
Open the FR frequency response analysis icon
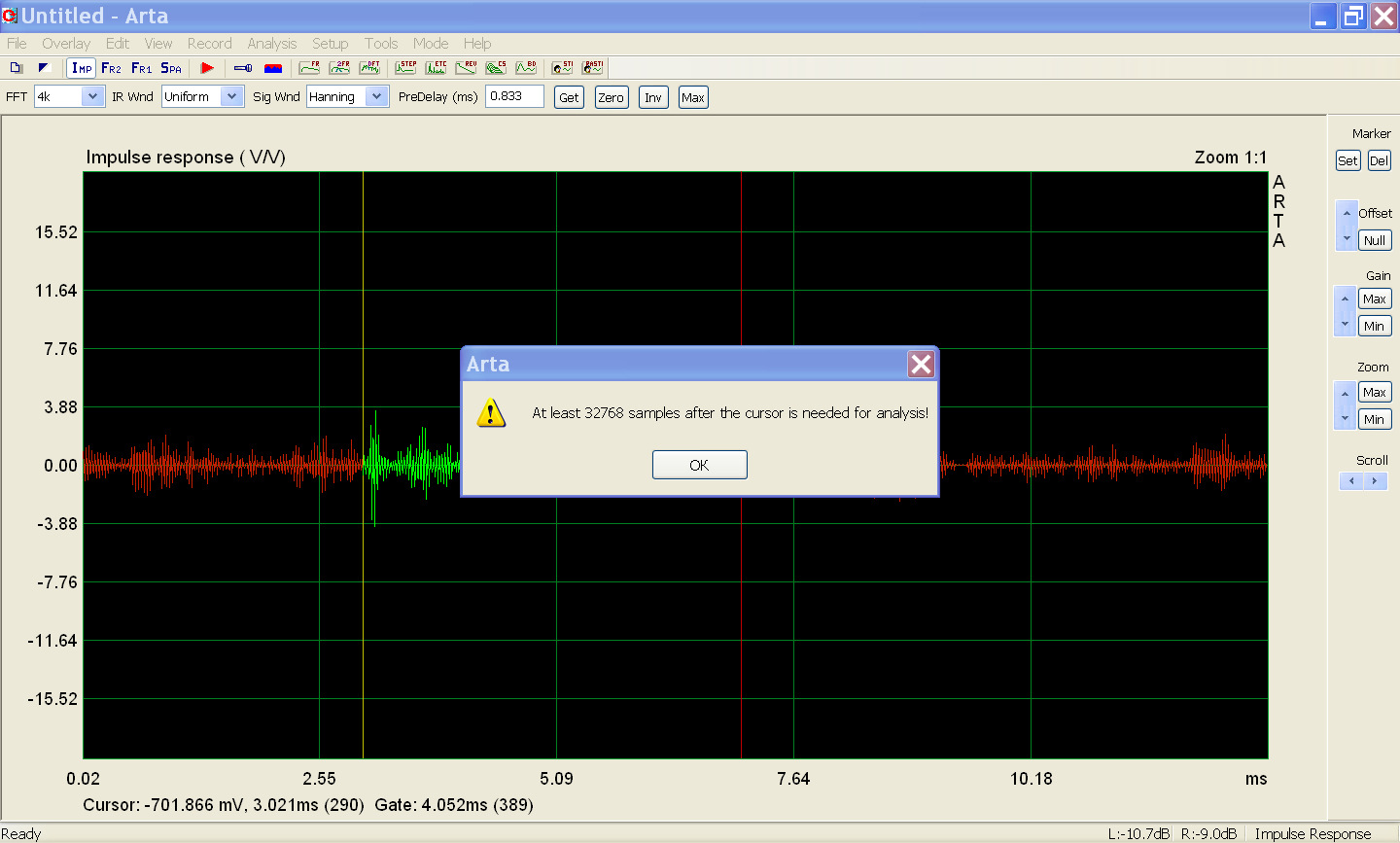tap(310, 68)
